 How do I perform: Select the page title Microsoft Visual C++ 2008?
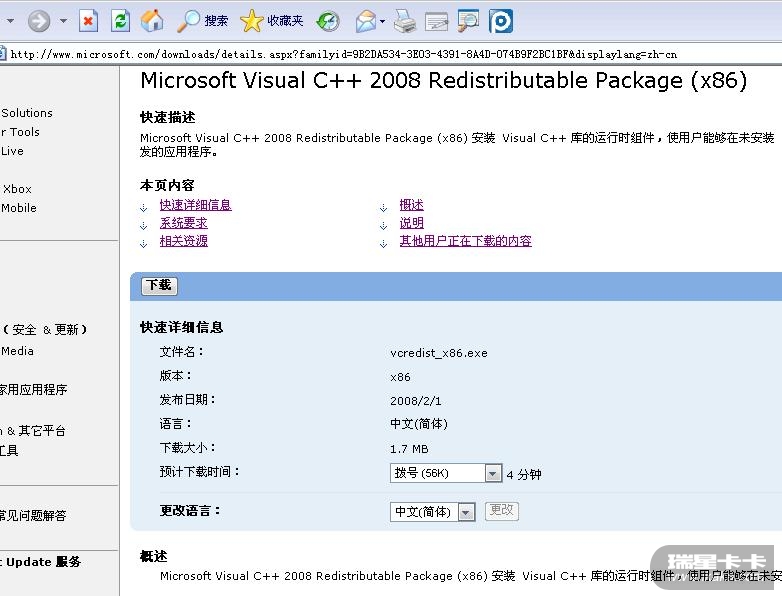pos(444,81)
